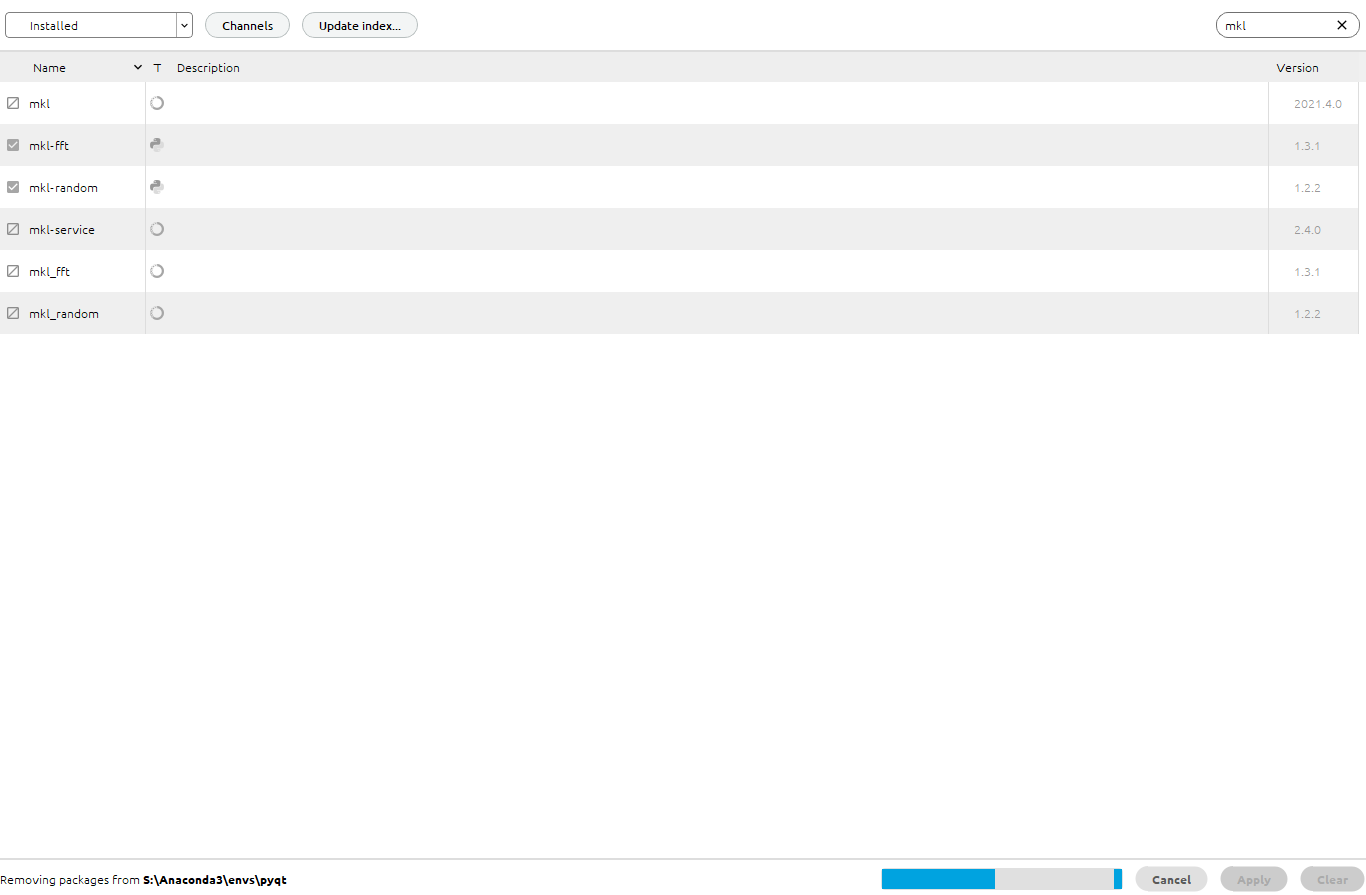The height and width of the screenshot is (895, 1366).
Task: Click the spinner type icon for mkl-service
Action: pyautogui.click(x=157, y=229)
